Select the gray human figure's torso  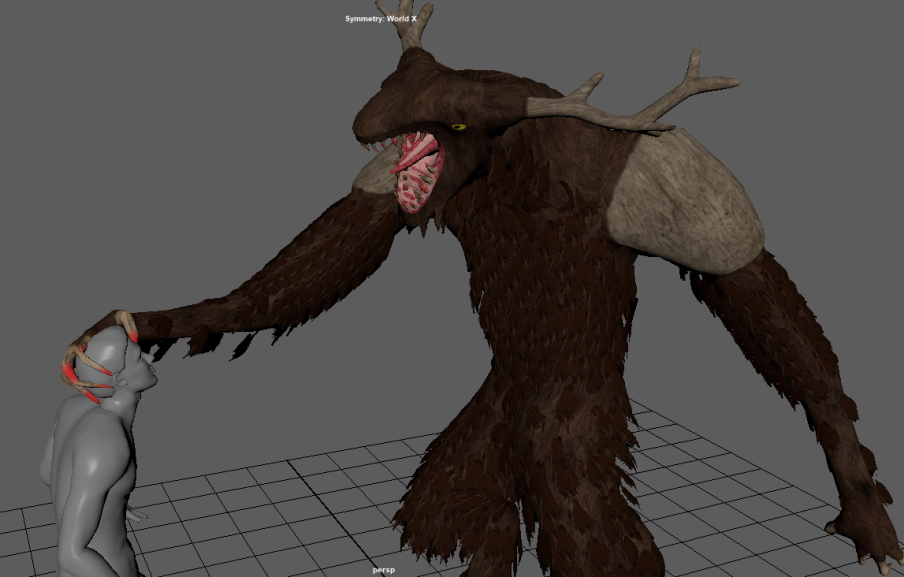90,470
